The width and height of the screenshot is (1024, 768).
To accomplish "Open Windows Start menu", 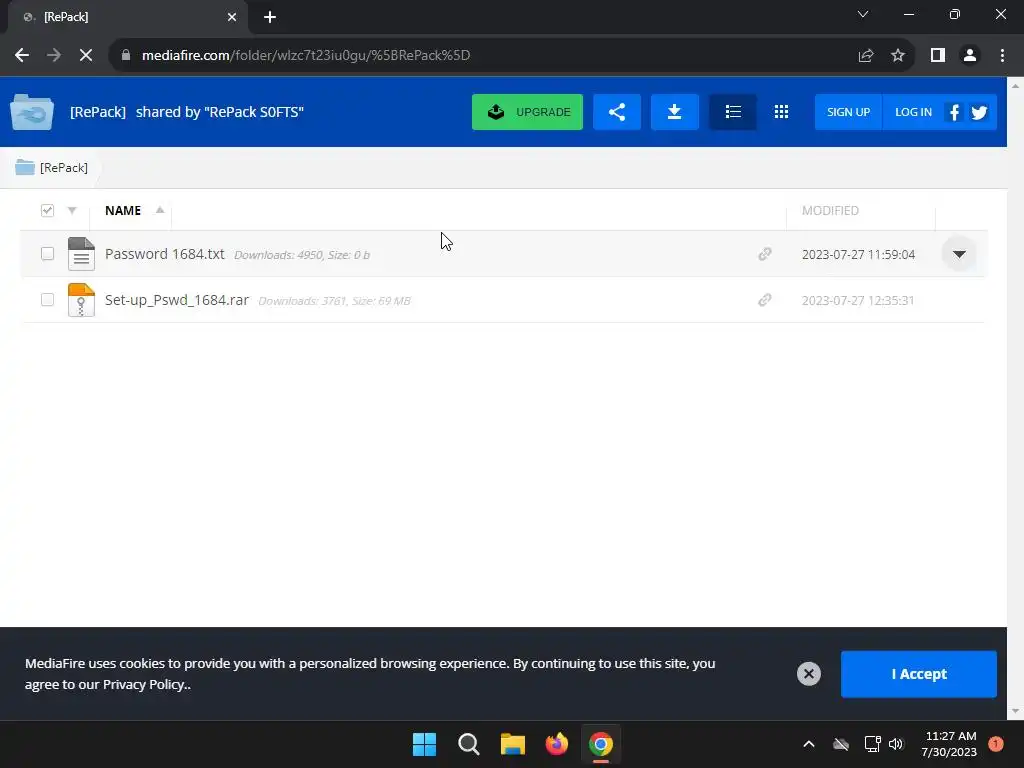I will (x=424, y=744).
